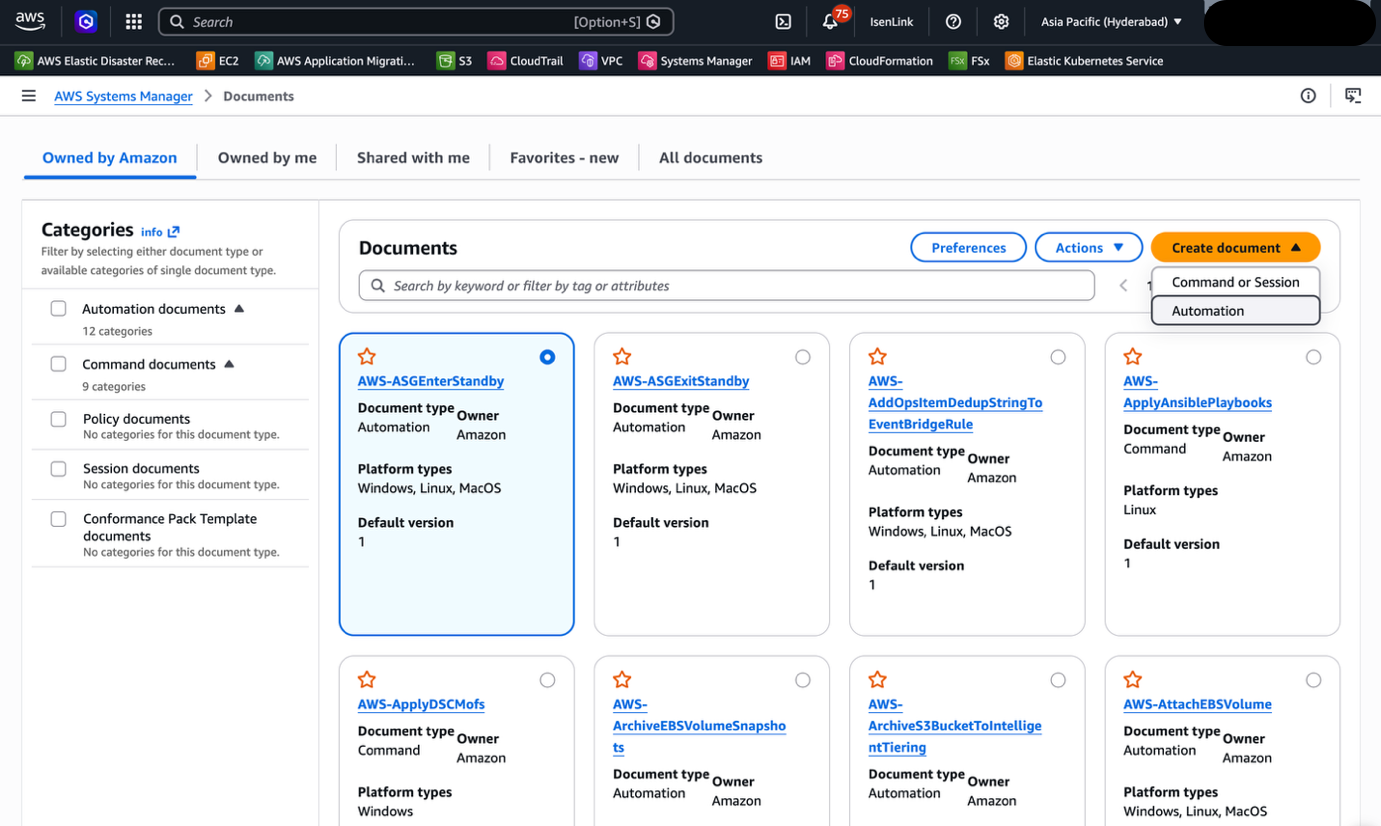
Task: Open the Preferences button
Action: pyautogui.click(x=968, y=248)
